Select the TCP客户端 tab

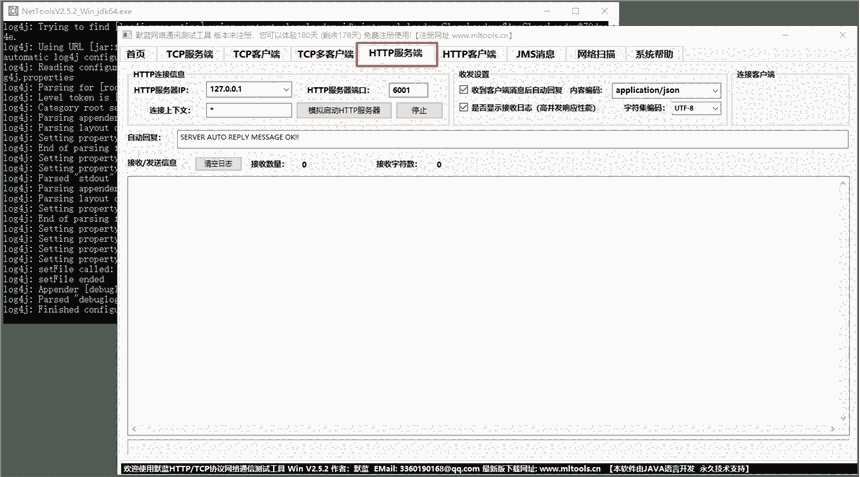pyautogui.click(x=256, y=54)
